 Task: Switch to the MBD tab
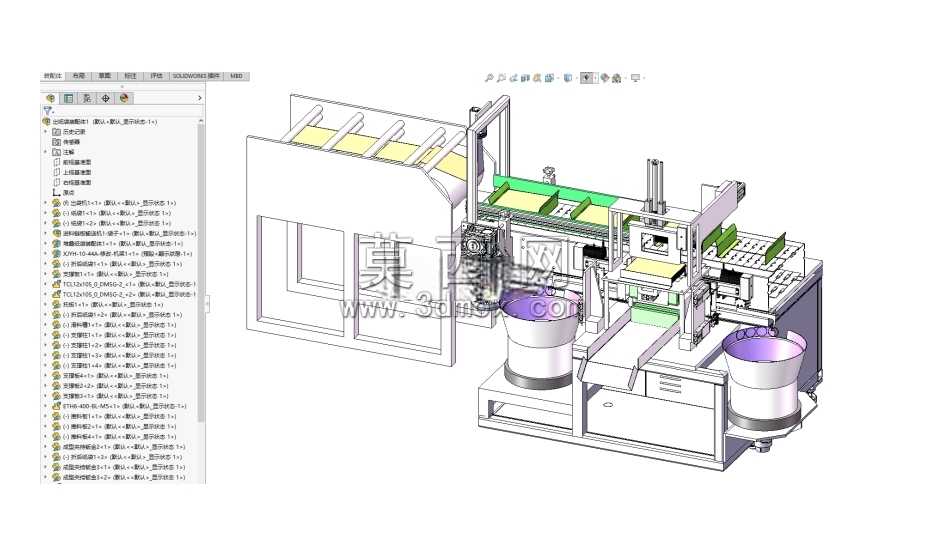(x=236, y=76)
